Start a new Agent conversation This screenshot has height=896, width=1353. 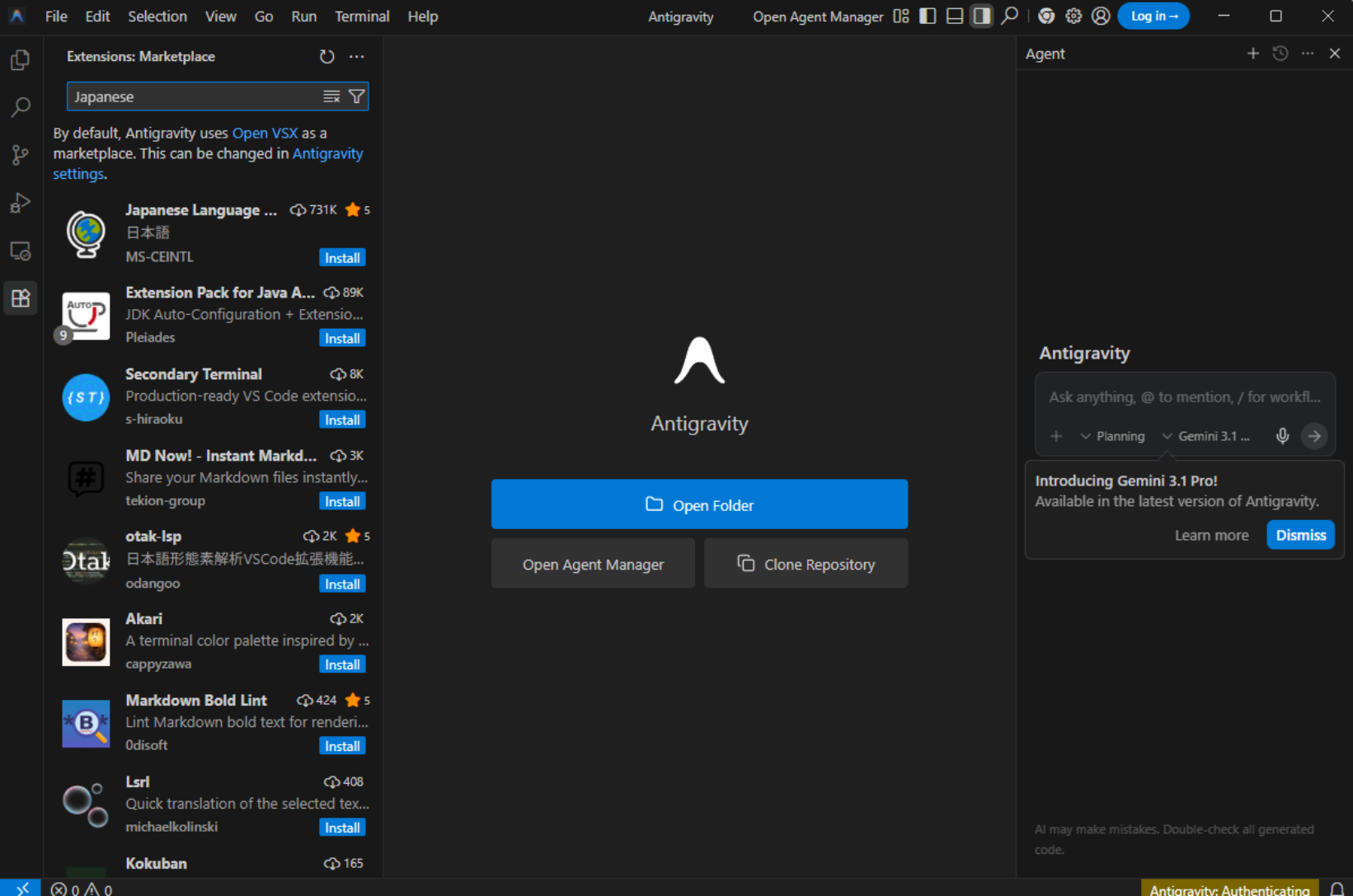coord(1253,54)
